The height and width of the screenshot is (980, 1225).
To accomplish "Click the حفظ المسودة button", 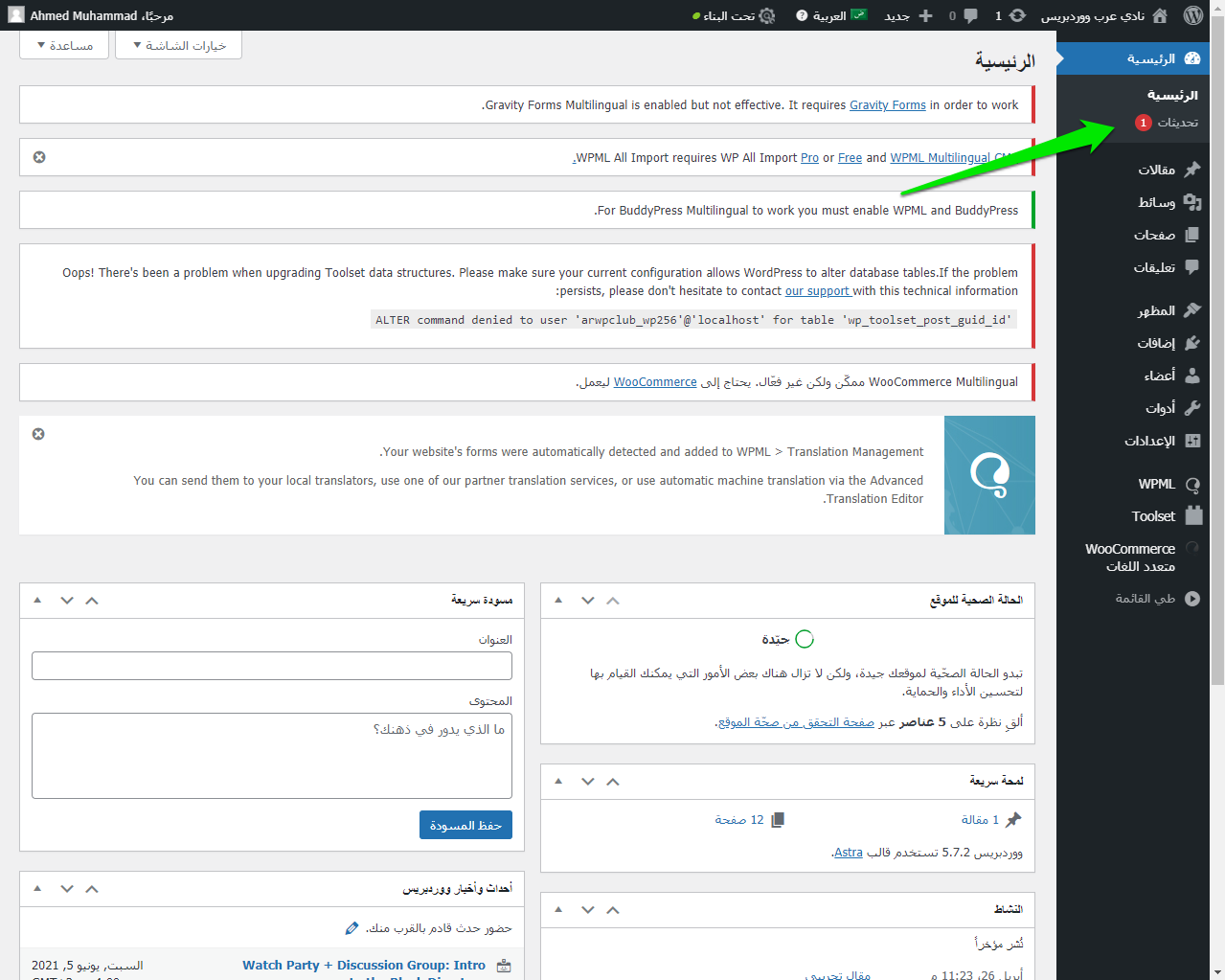I will [x=465, y=825].
